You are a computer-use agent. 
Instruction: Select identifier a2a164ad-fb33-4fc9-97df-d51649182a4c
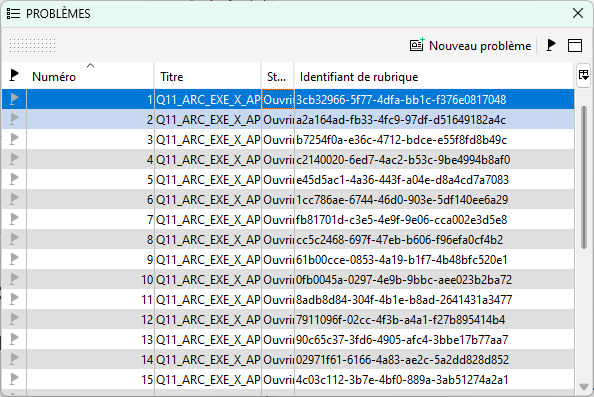[401, 120]
